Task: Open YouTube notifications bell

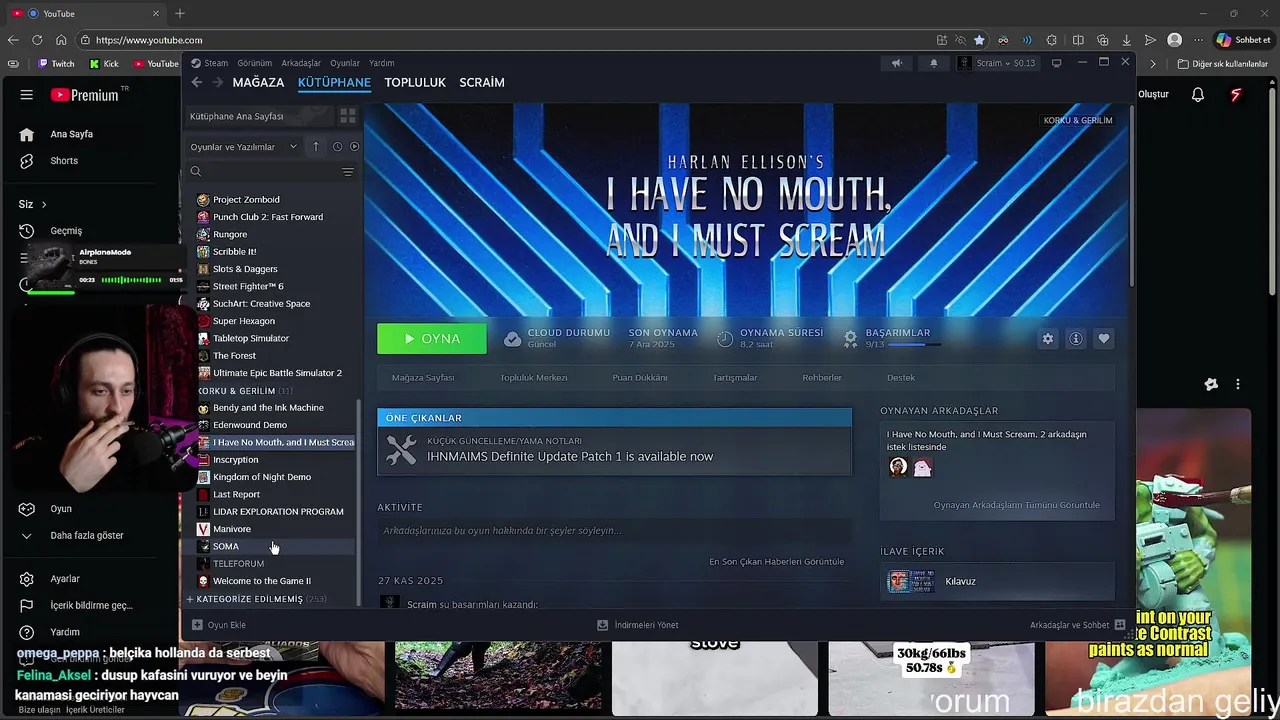Action: [x=1198, y=95]
